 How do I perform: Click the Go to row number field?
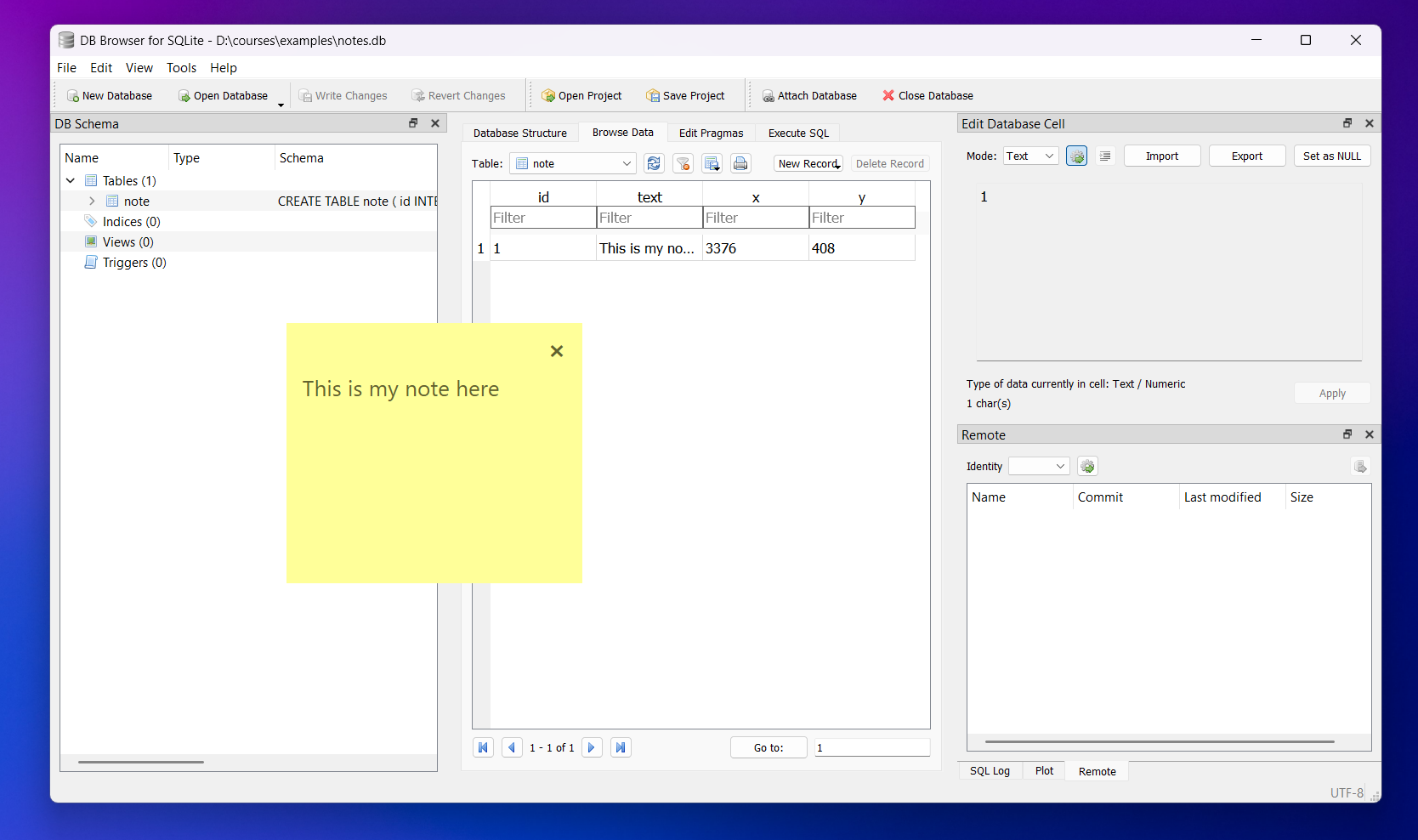click(x=872, y=747)
